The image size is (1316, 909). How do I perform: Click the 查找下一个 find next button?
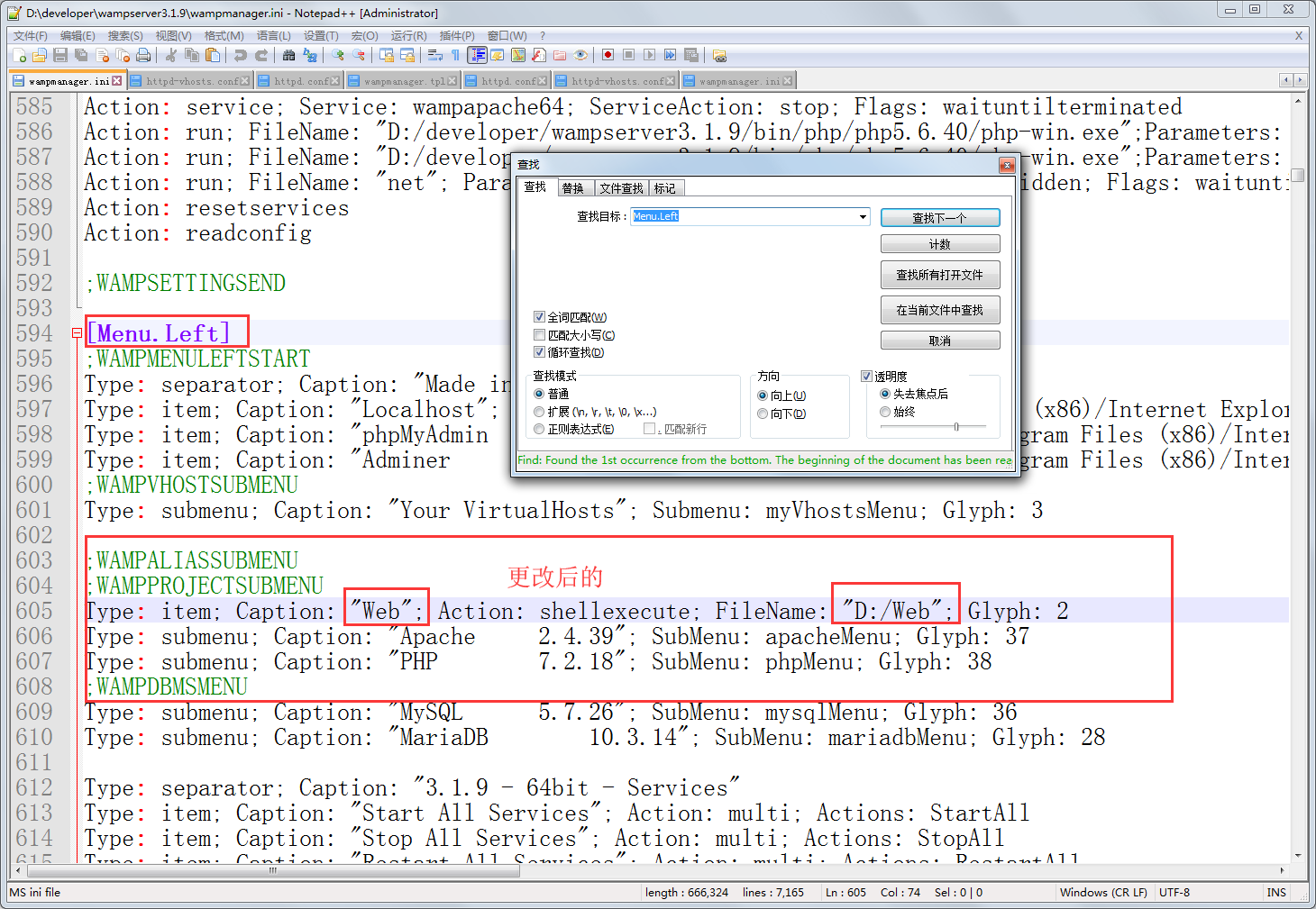pyautogui.click(x=940, y=218)
